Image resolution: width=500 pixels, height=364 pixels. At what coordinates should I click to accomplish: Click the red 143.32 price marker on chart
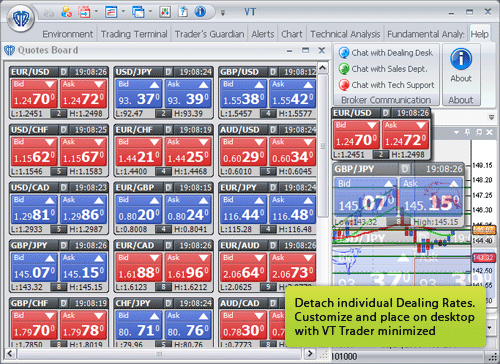click(484, 258)
